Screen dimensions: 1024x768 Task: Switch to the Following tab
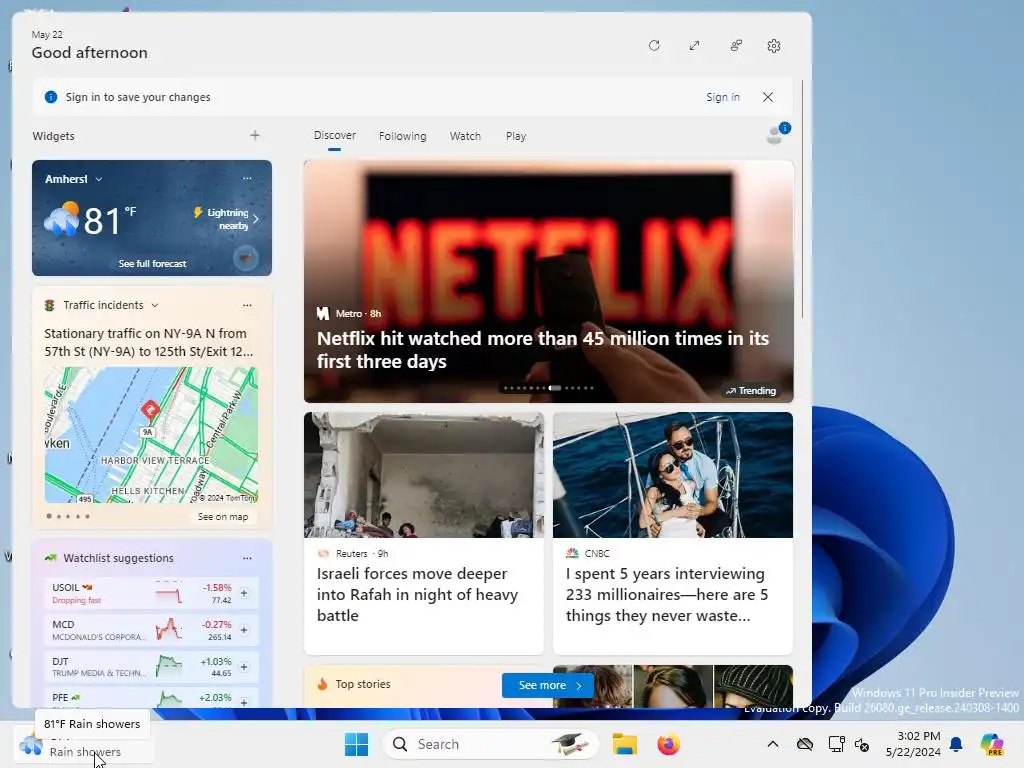click(402, 136)
